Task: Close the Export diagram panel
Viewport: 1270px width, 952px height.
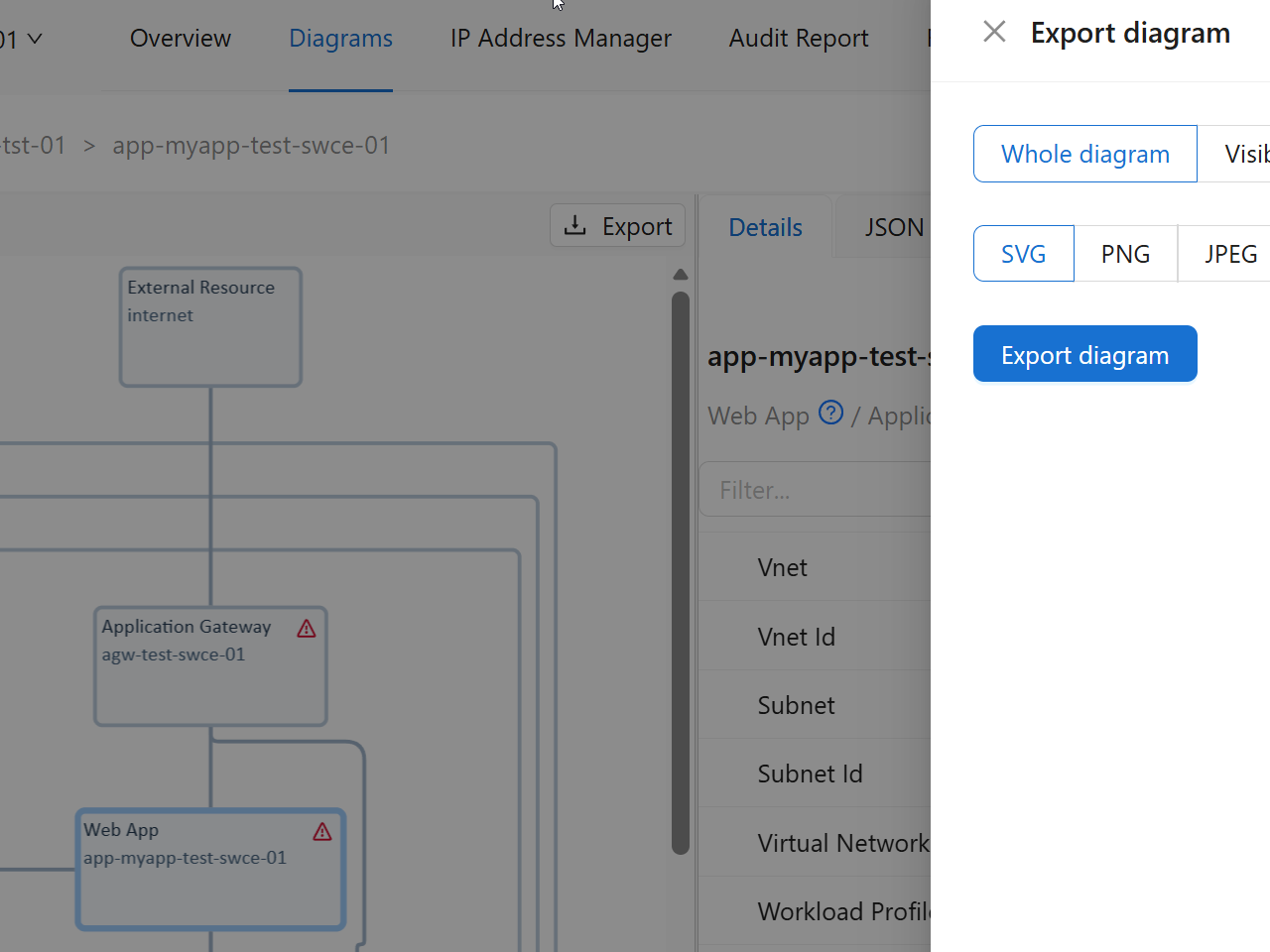Action: coord(994,32)
